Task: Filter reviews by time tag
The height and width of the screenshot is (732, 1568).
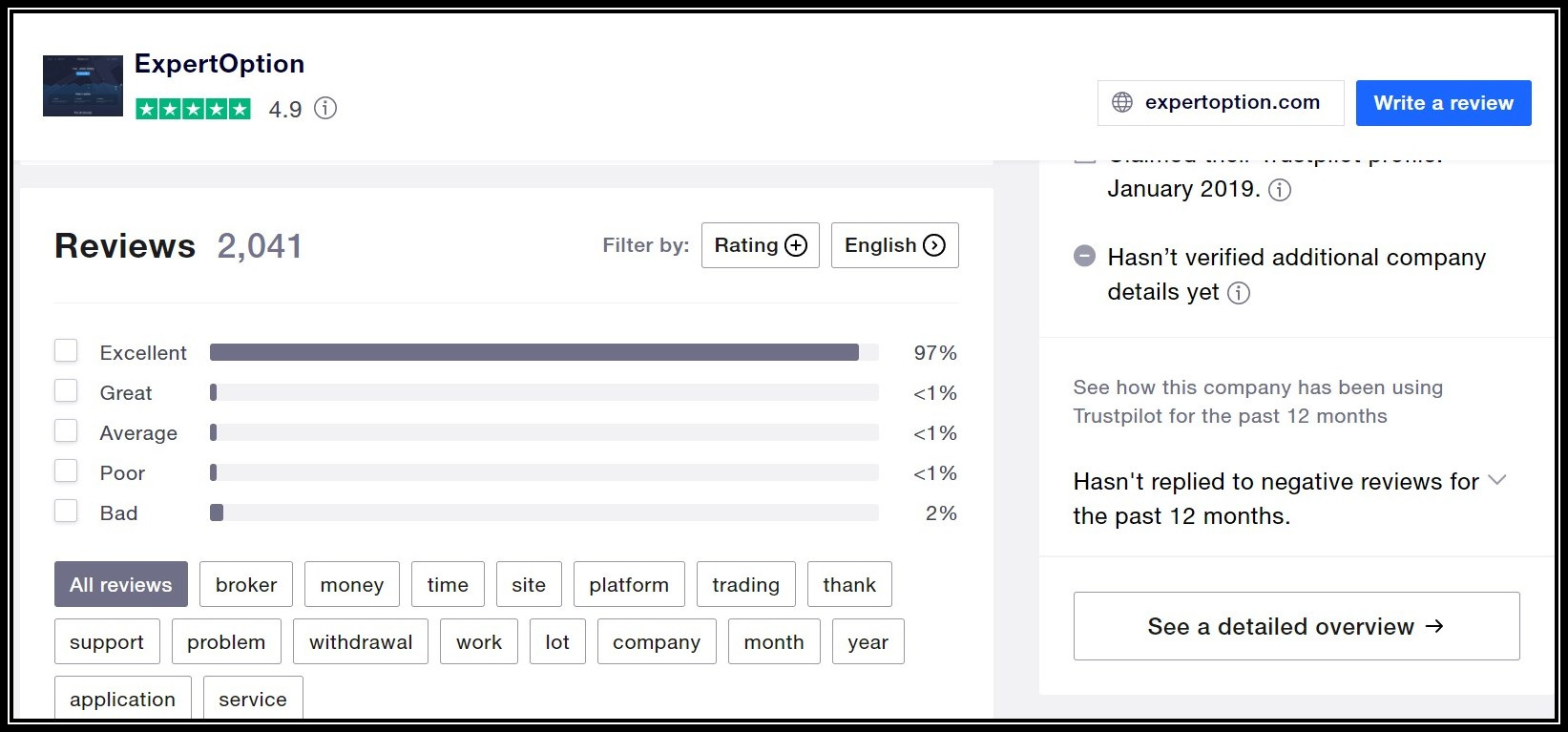Action: [448, 584]
